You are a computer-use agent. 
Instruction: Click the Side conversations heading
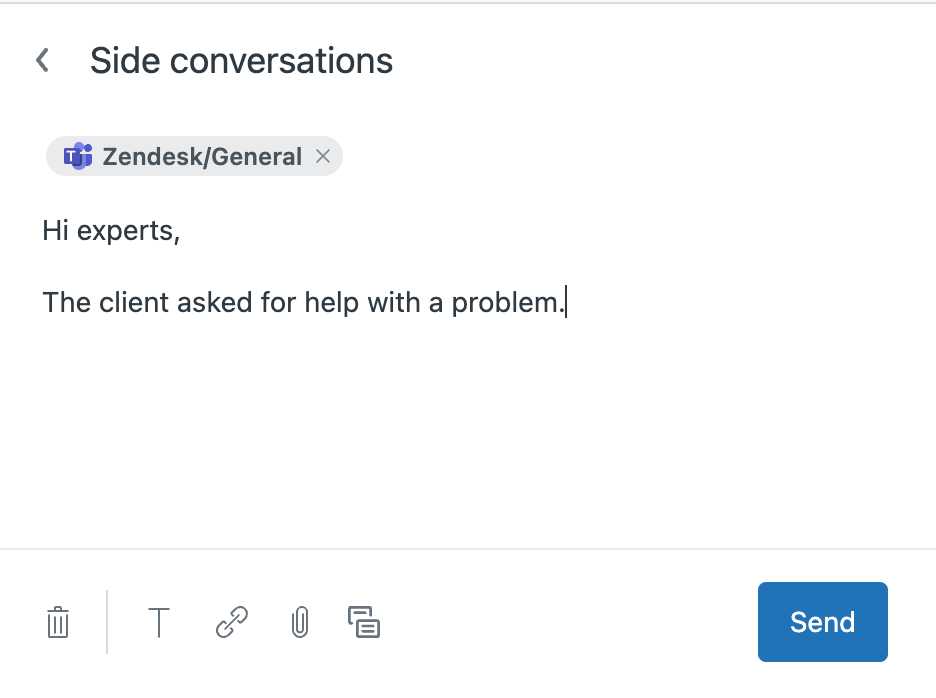click(x=241, y=60)
